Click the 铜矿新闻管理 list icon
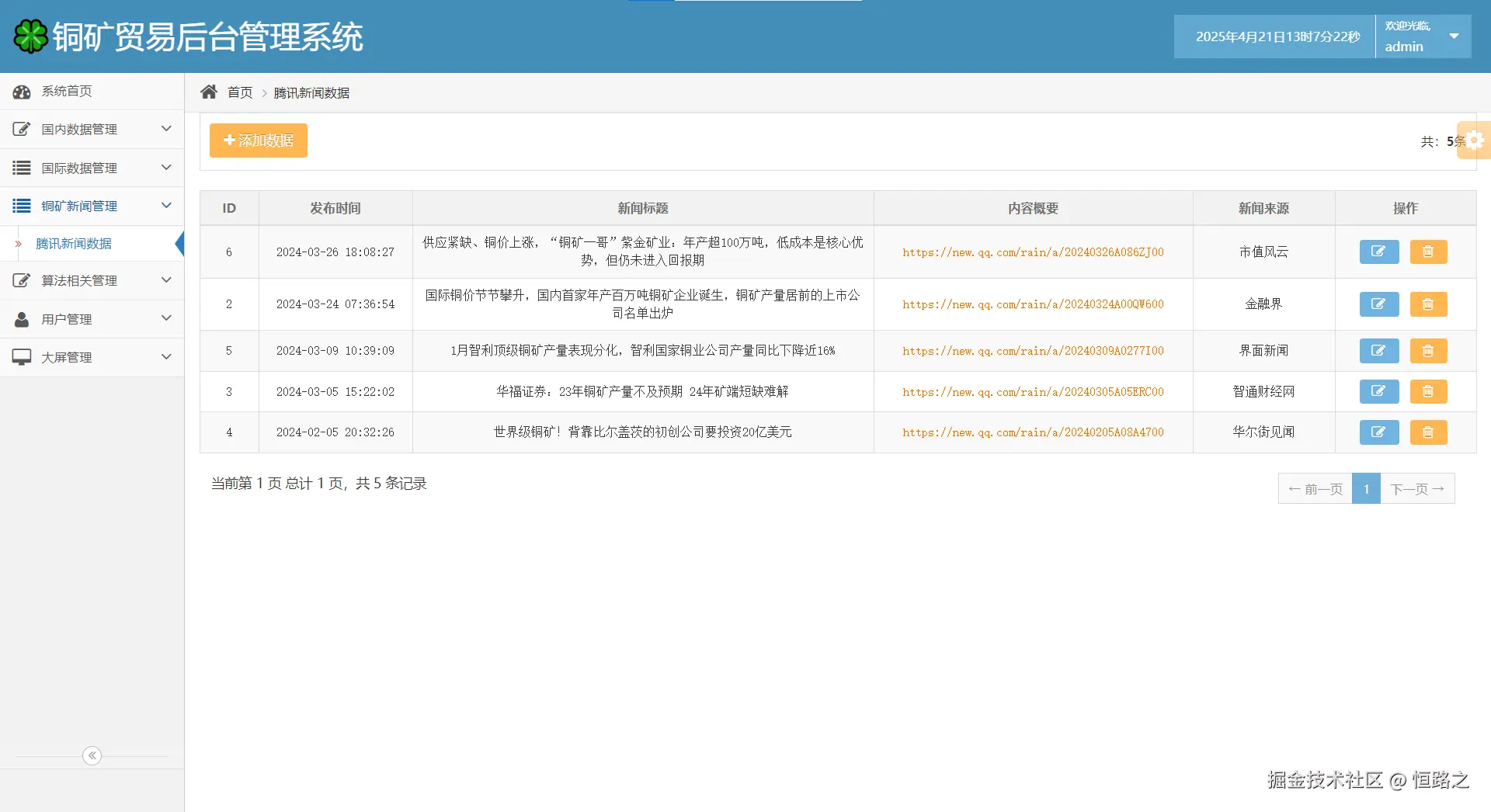 pos(22,206)
